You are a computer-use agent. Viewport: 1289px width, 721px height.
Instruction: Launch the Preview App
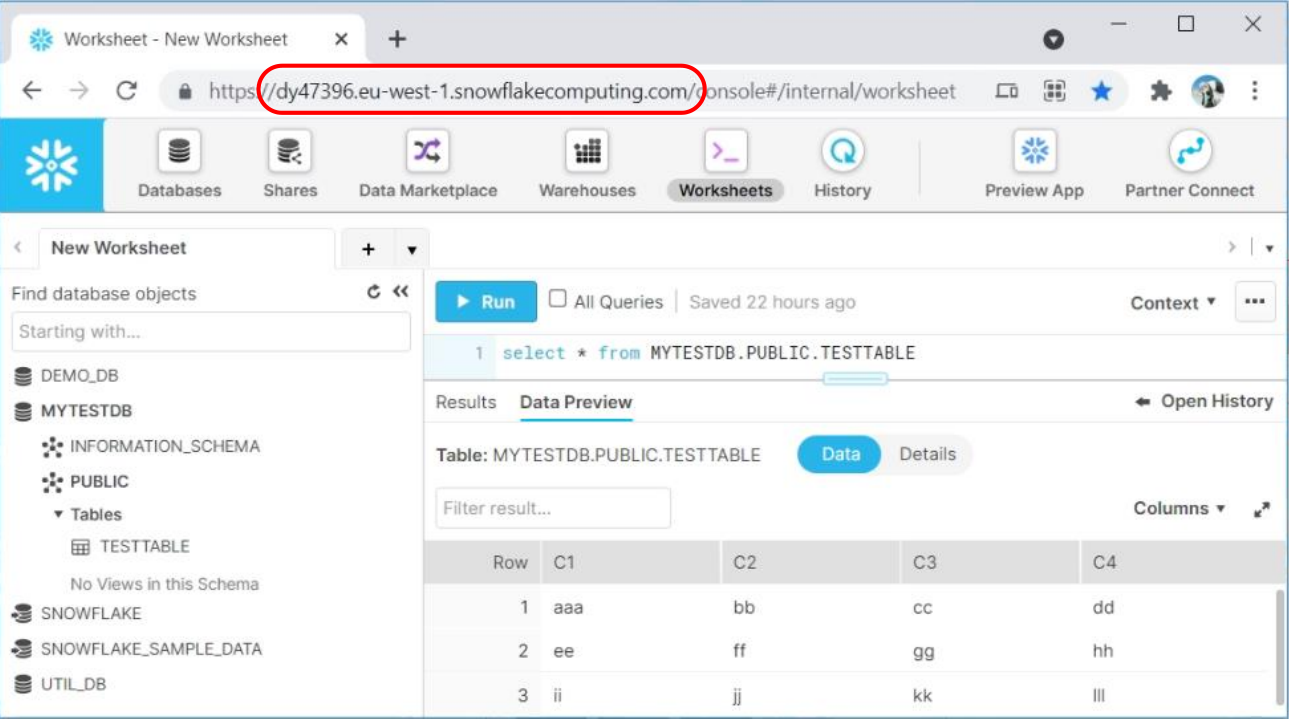pyautogui.click(x=1034, y=153)
